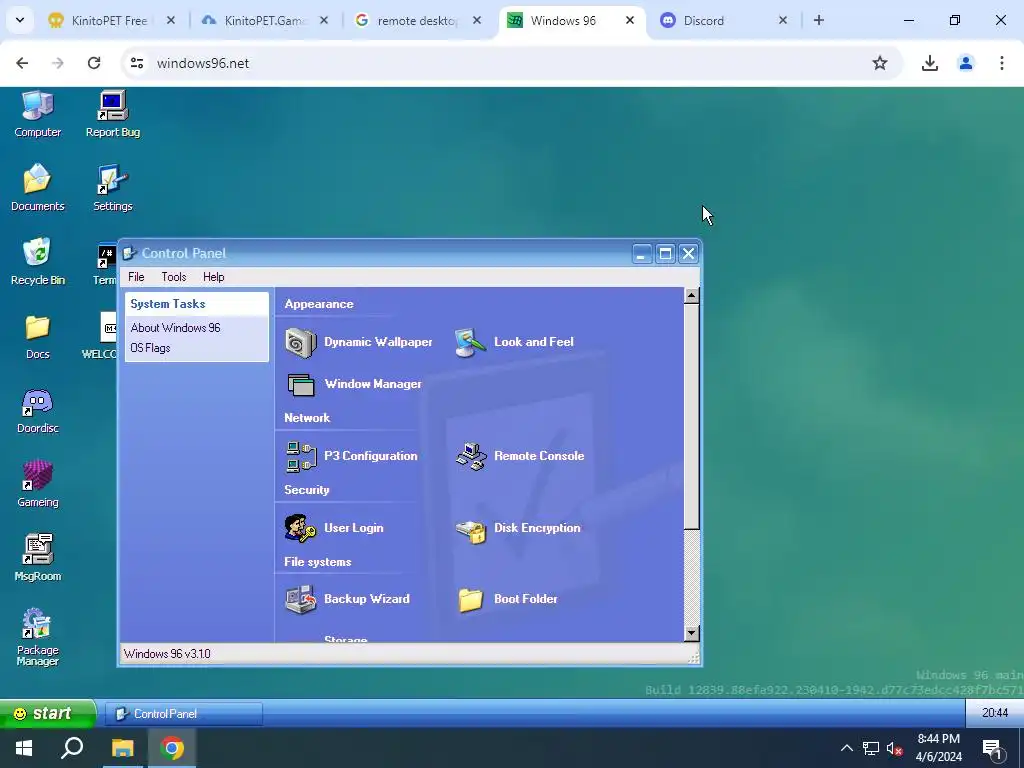1024x768 pixels.
Task: Click the Windows 96 v3.1.0 status text
Action: (167, 654)
